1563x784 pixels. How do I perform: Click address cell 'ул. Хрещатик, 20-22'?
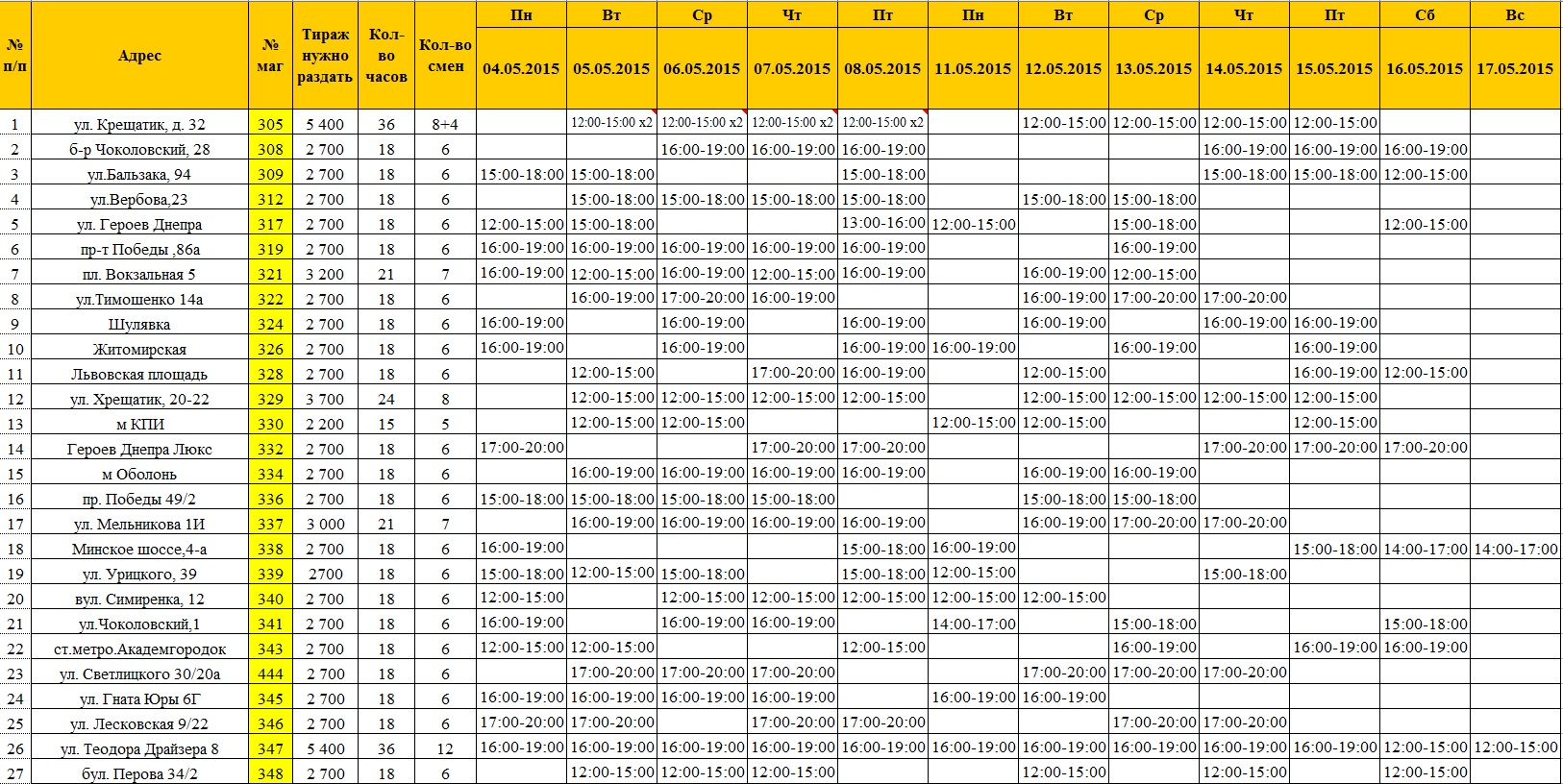click(x=139, y=399)
